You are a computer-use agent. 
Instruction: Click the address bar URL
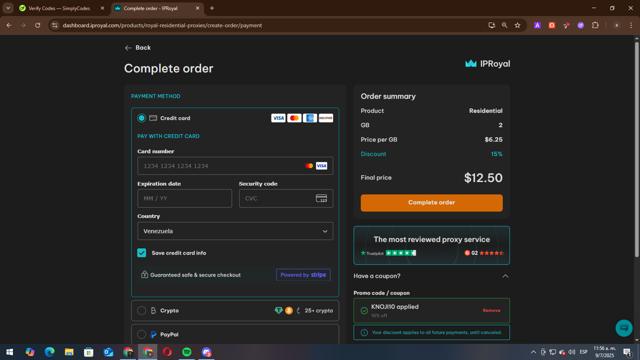tap(162, 25)
